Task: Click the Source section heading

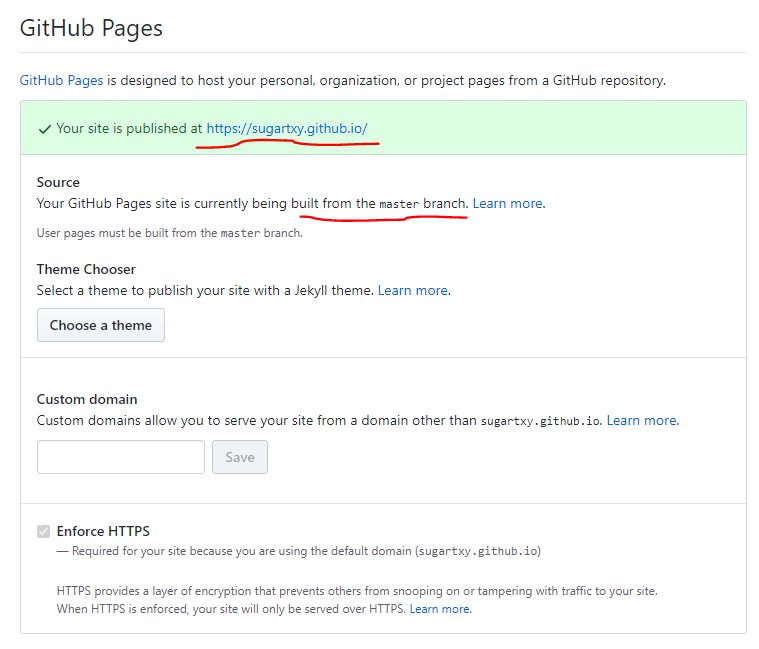Action: (x=58, y=182)
